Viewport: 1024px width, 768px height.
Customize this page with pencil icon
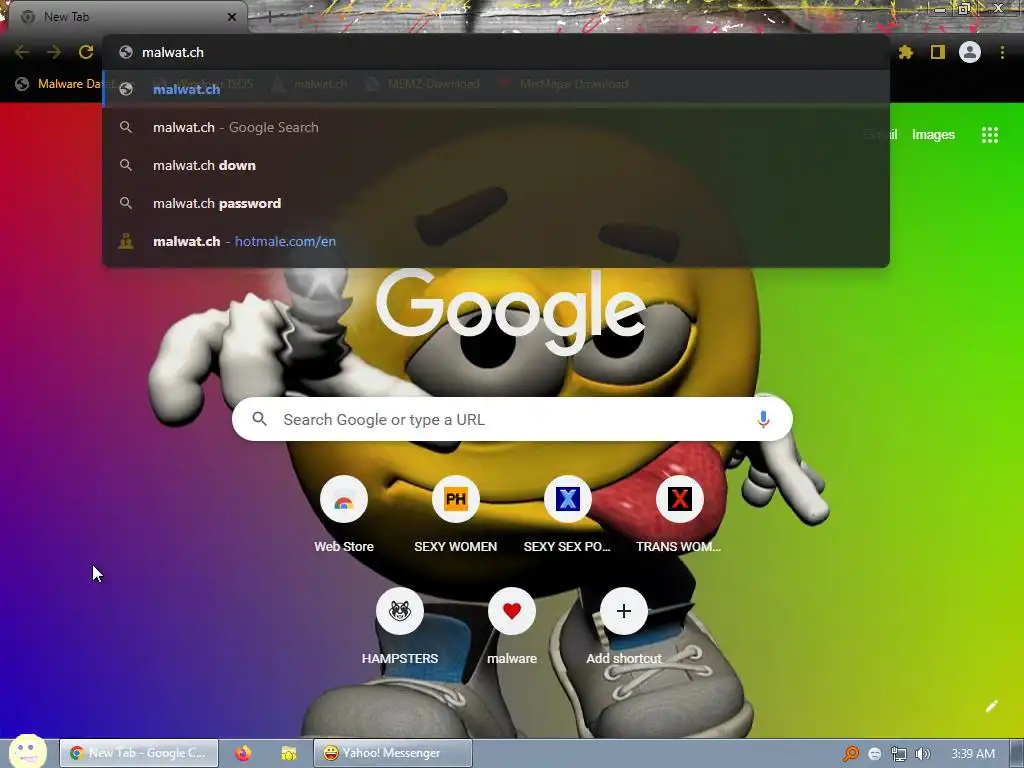coord(991,706)
